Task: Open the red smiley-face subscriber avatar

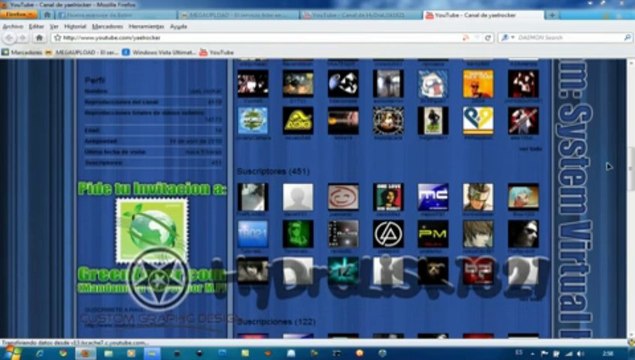Action: (343, 197)
